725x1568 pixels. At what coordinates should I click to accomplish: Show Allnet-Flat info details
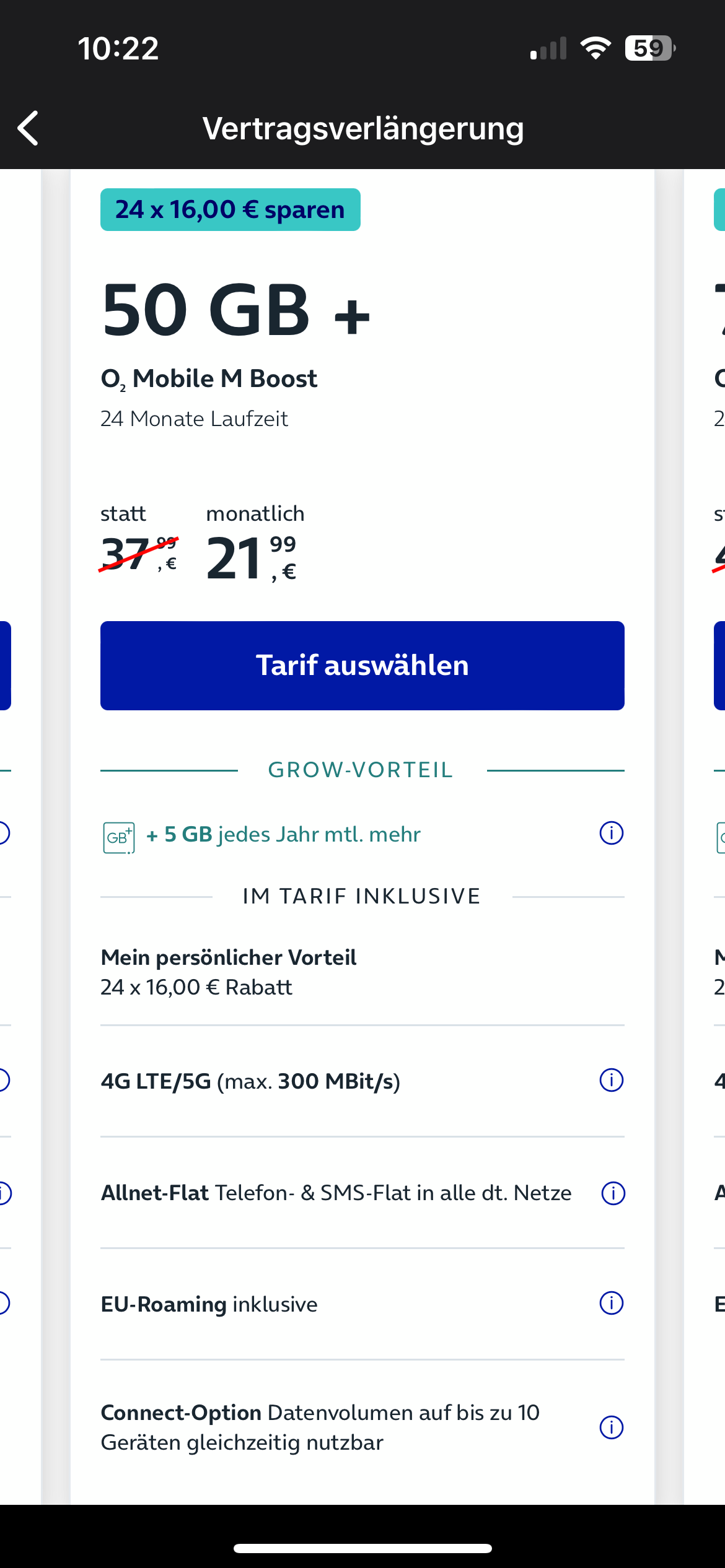click(x=613, y=1193)
